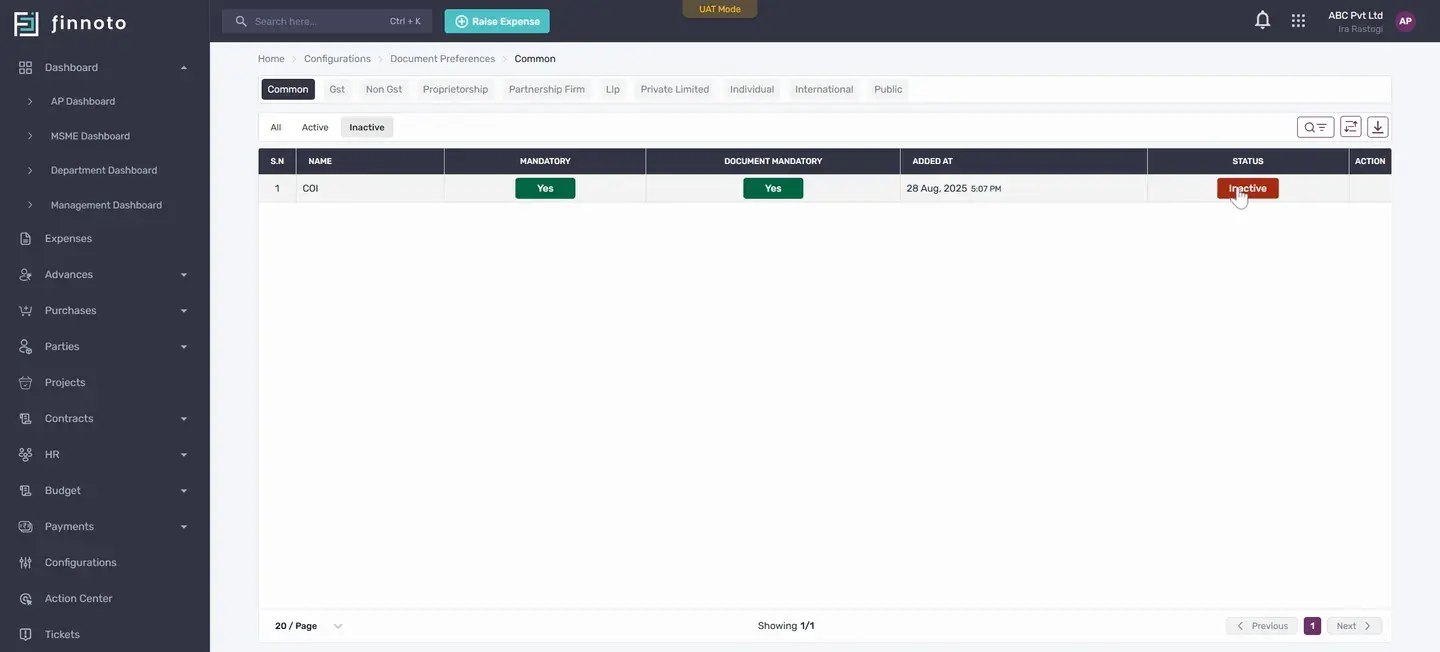This screenshot has height=652, width=1440.
Task: Switch to the Partnership Firm tab
Action: (x=547, y=89)
